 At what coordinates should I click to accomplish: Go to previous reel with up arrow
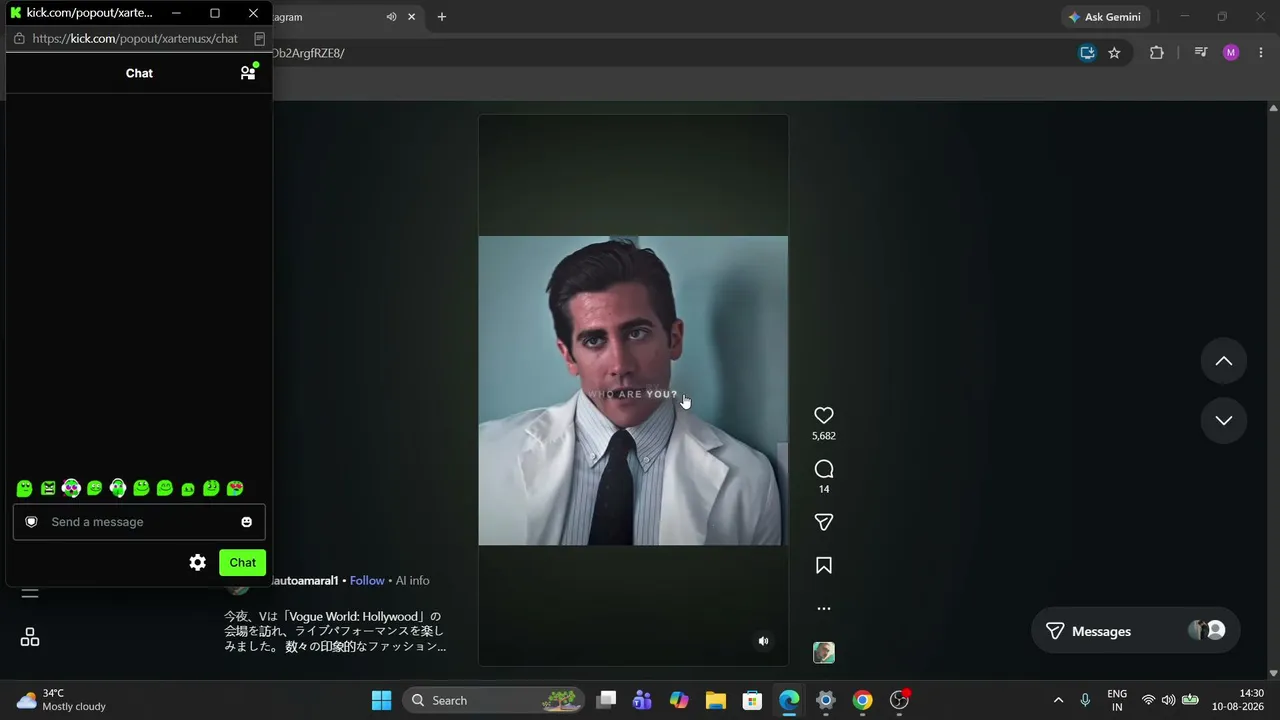click(1224, 361)
